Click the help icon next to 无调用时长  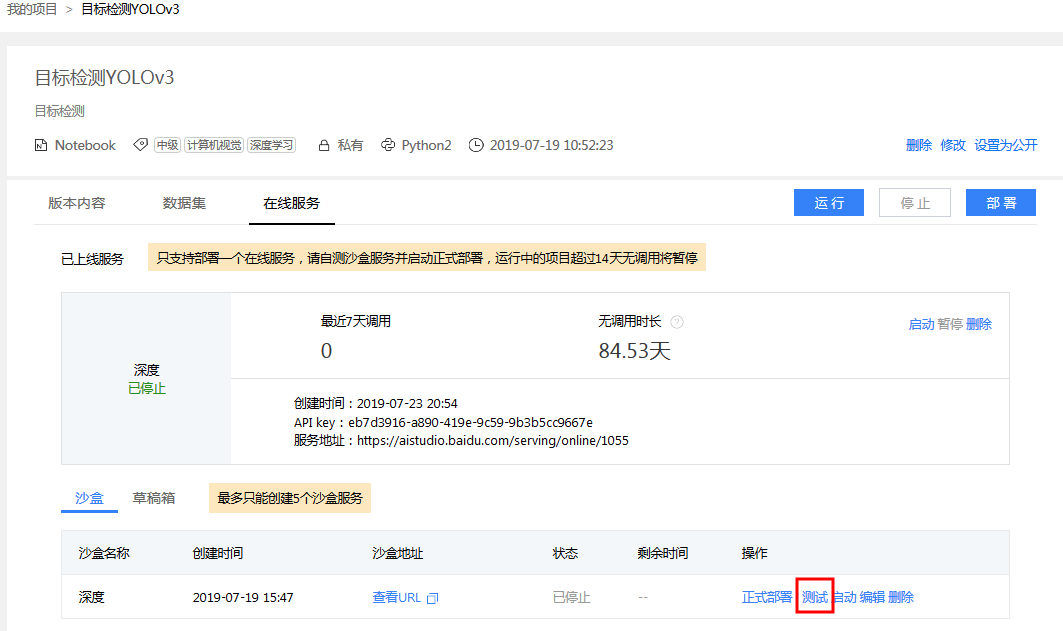coord(677,322)
